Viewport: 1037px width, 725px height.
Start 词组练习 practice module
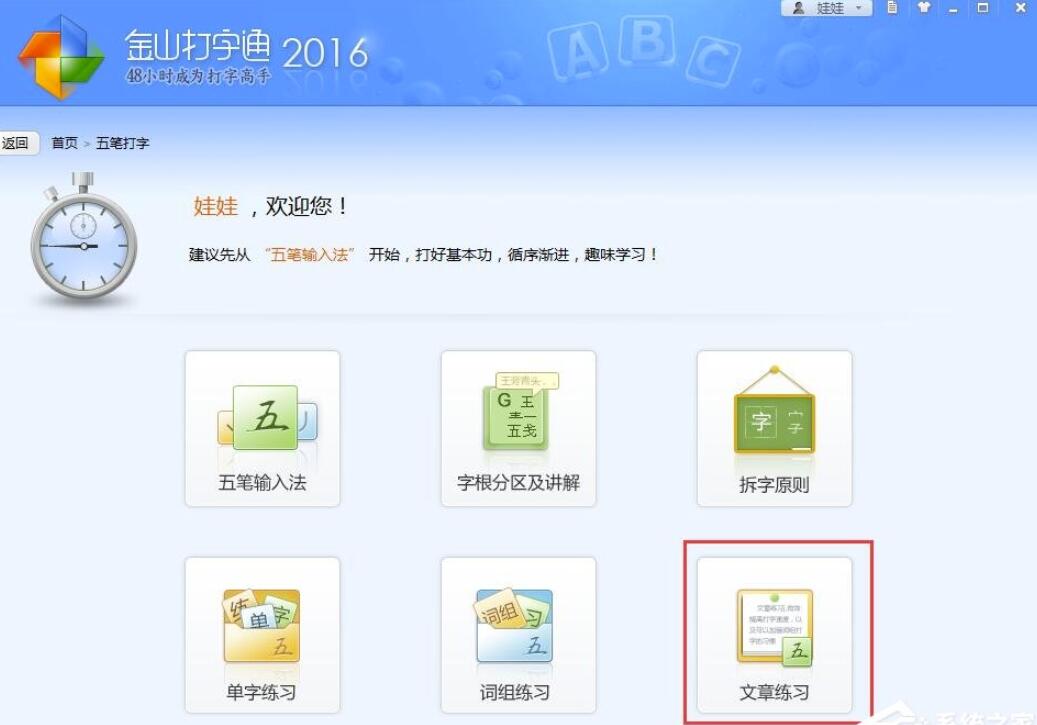click(518, 635)
